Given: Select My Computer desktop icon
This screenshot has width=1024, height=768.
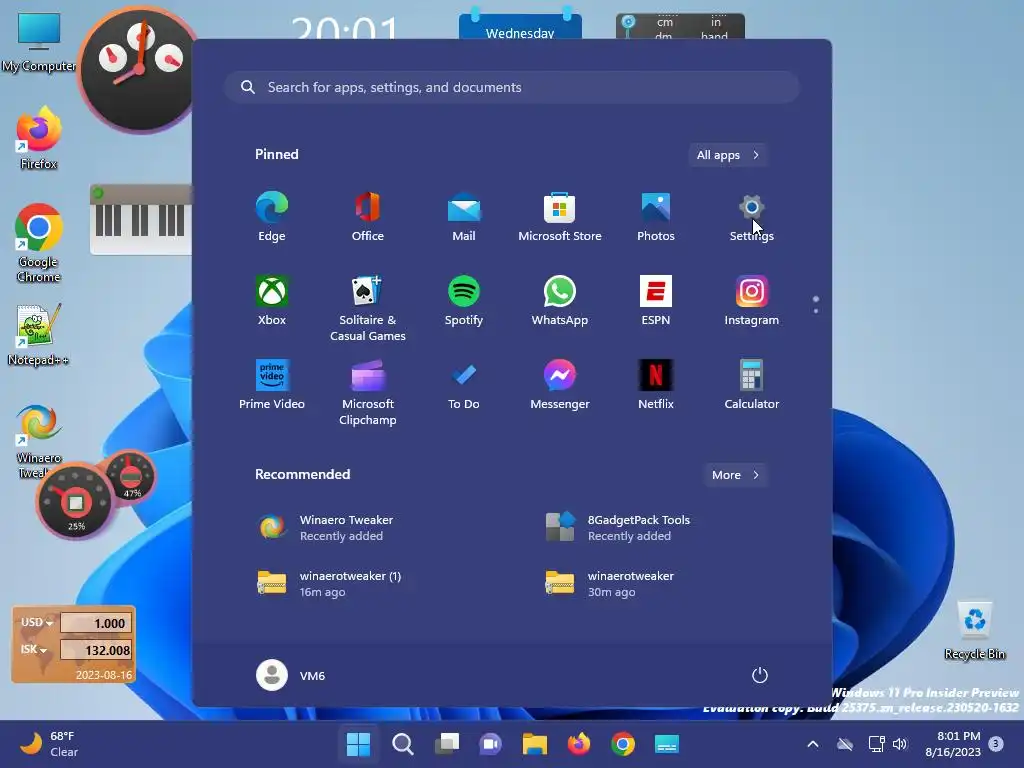Looking at the screenshot, I should coord(39,42).
